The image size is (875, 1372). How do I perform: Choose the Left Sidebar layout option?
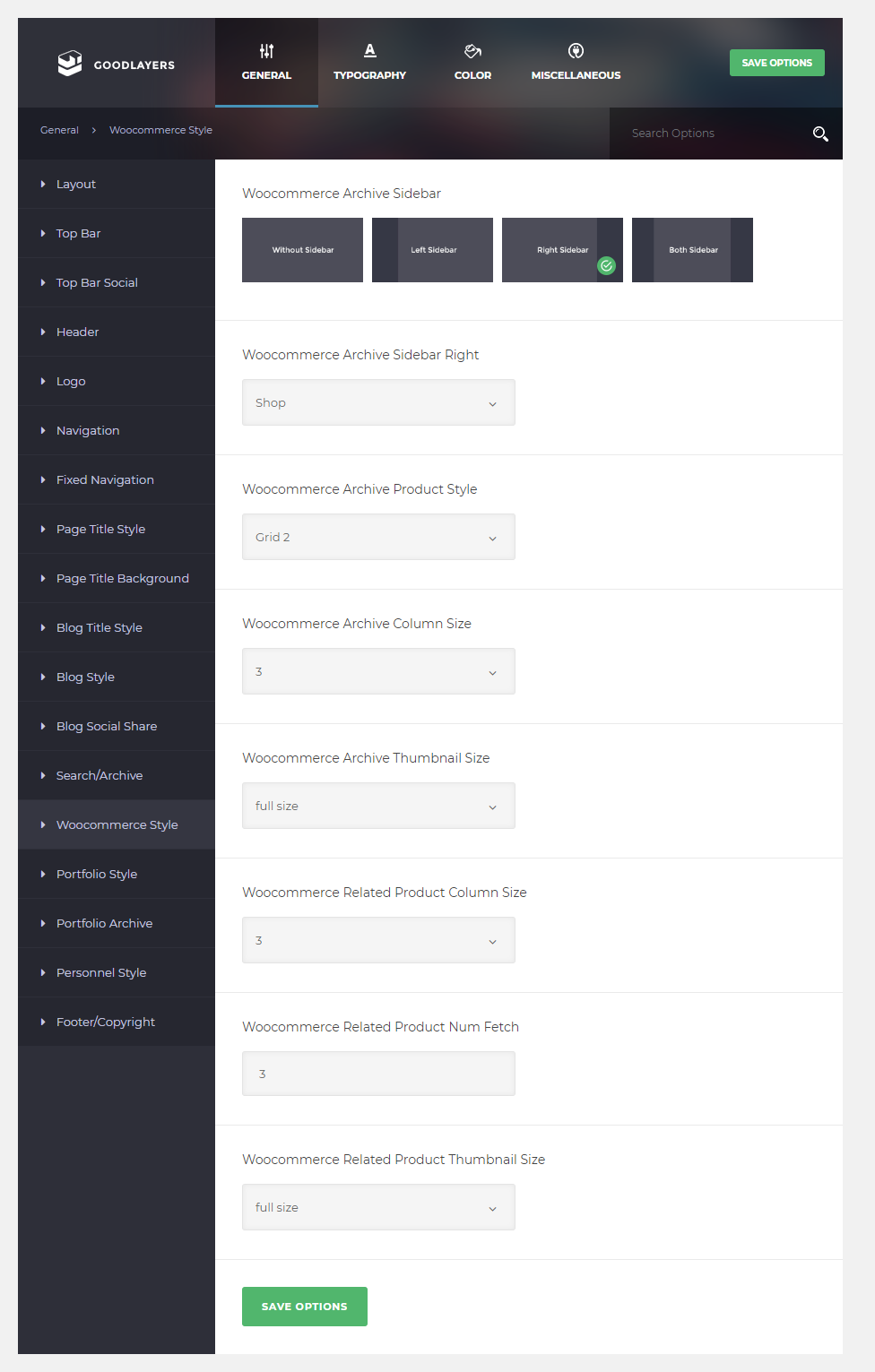click(x=432, y=250)
